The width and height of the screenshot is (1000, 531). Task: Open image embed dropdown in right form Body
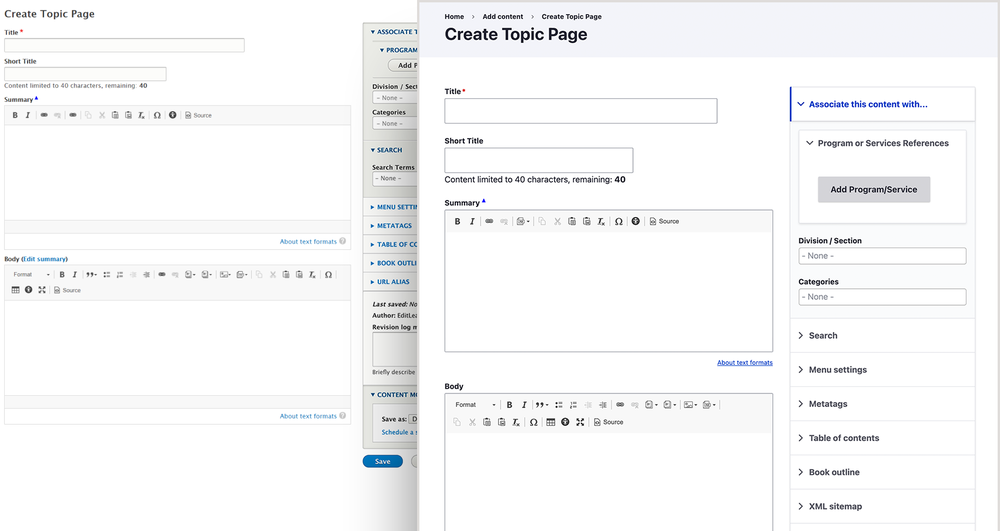690,405
